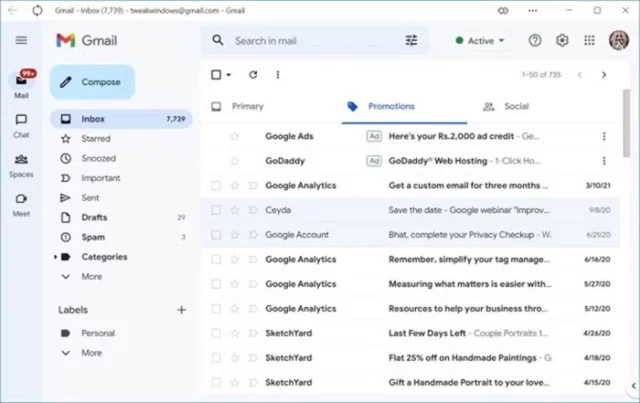Click the title bar back arrow
Screen dimensions: 640x403
point(12,10)
